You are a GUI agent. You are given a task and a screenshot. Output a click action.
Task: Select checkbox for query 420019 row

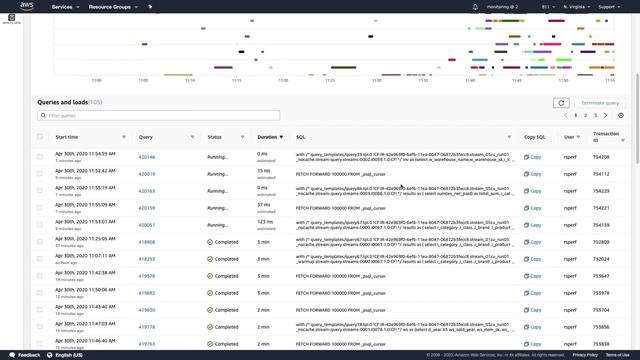coord(40,174)
